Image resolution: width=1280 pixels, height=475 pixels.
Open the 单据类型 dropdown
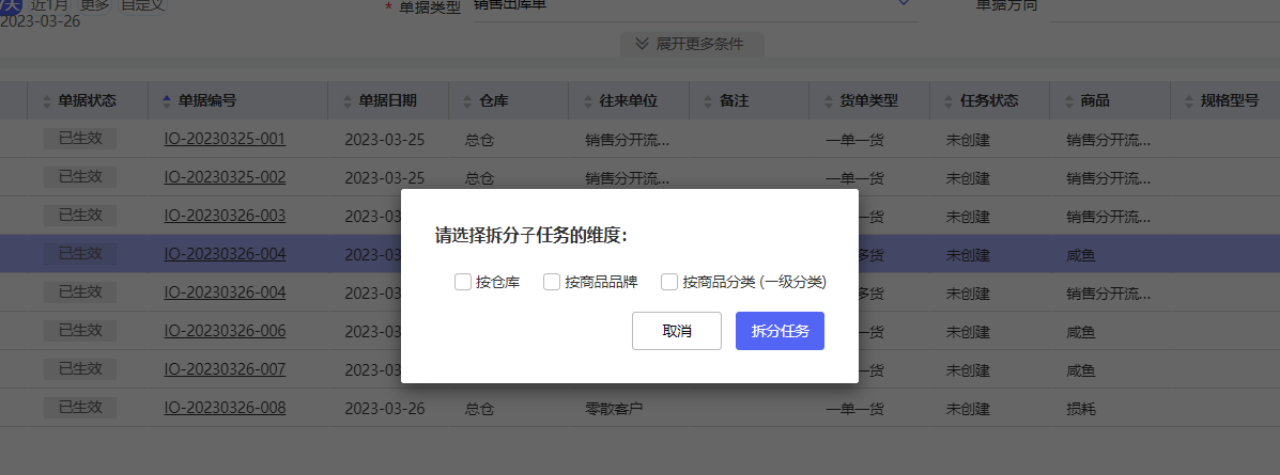(x=694, y=6)
